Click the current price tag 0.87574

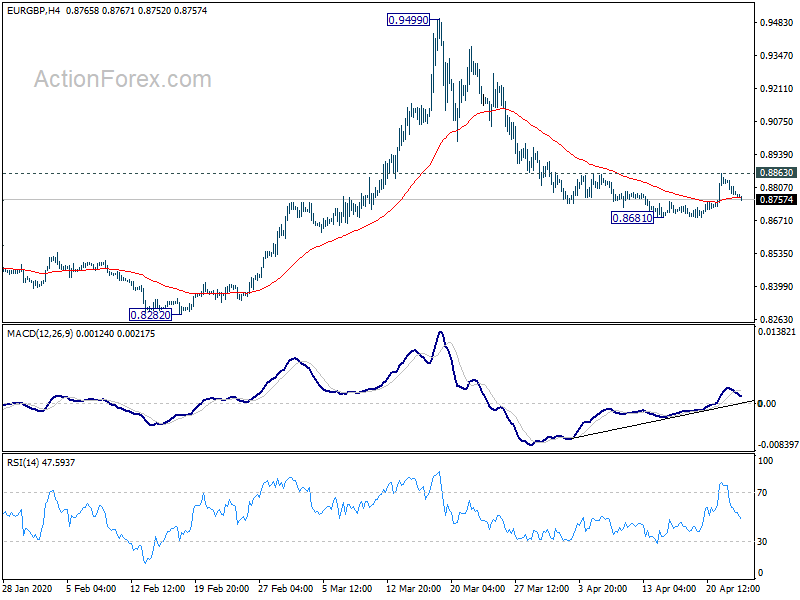point(777,199)
